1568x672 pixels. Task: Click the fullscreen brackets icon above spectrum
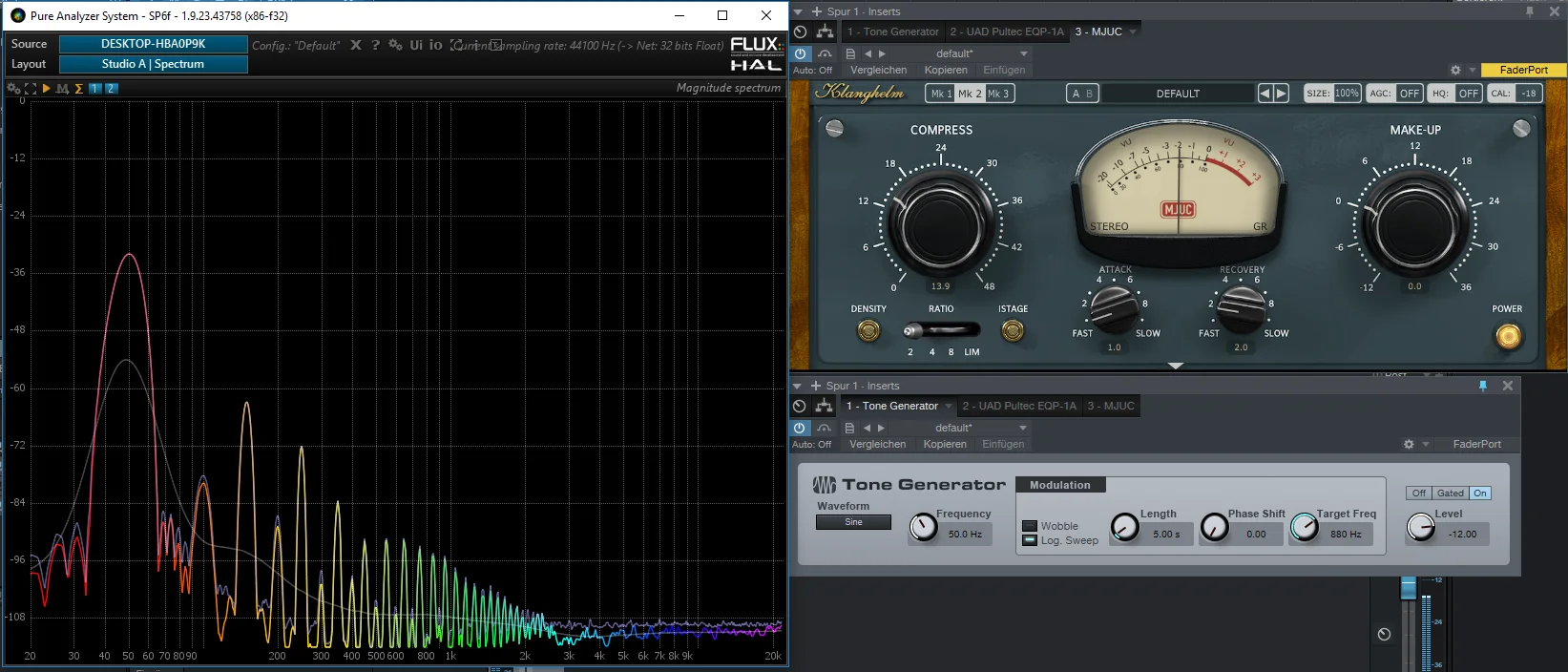[30, 88]
